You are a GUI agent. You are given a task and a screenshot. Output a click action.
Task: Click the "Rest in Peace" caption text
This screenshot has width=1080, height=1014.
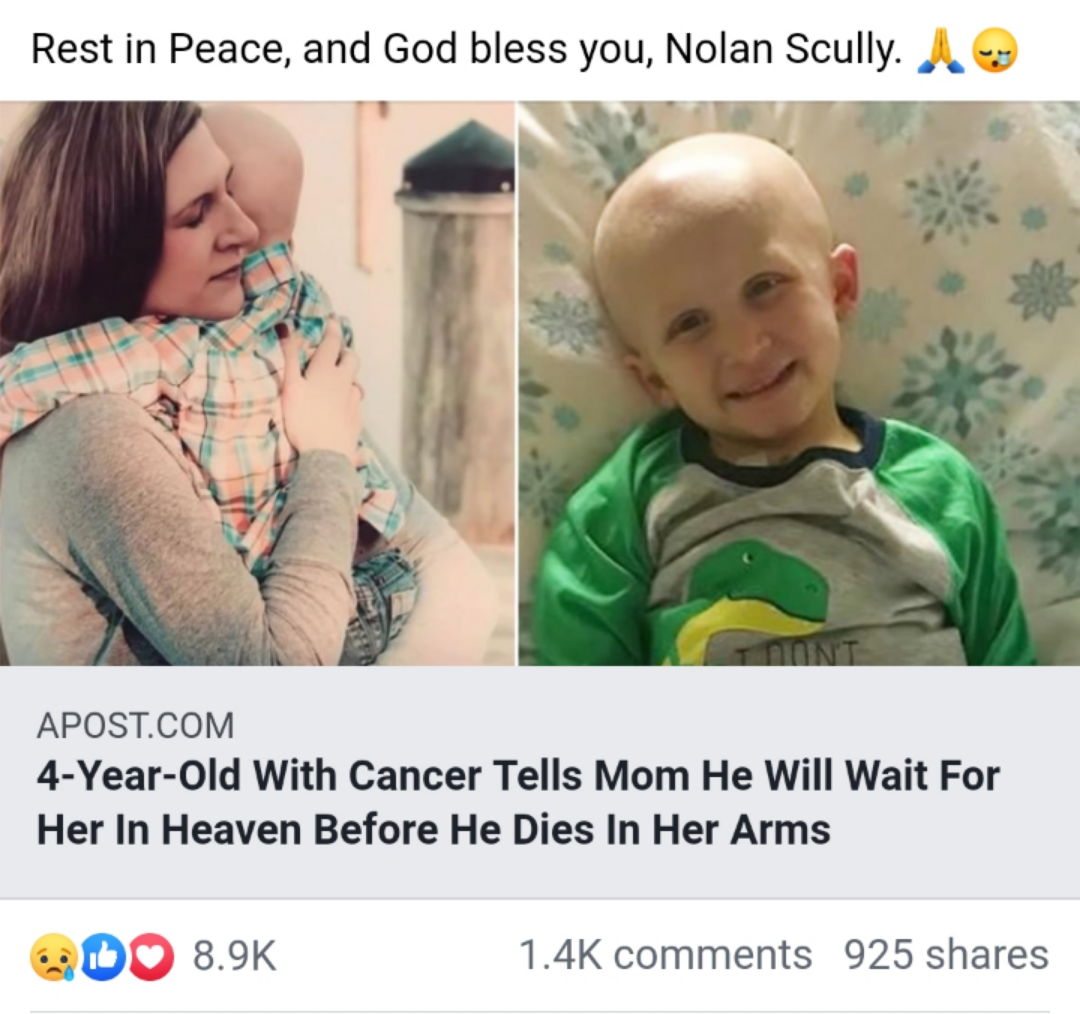161,50
